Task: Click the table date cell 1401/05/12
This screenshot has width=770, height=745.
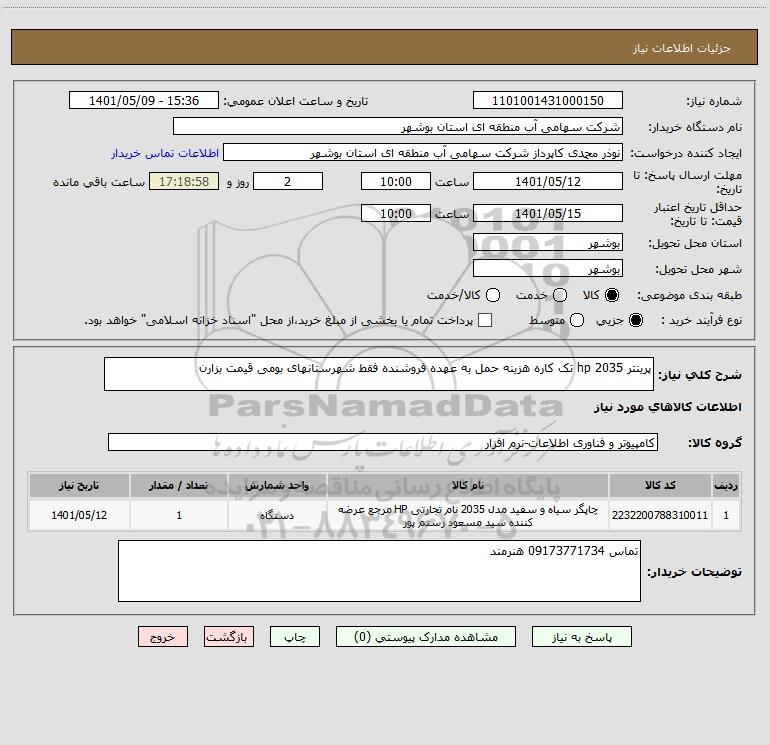Action: point(79,515)
